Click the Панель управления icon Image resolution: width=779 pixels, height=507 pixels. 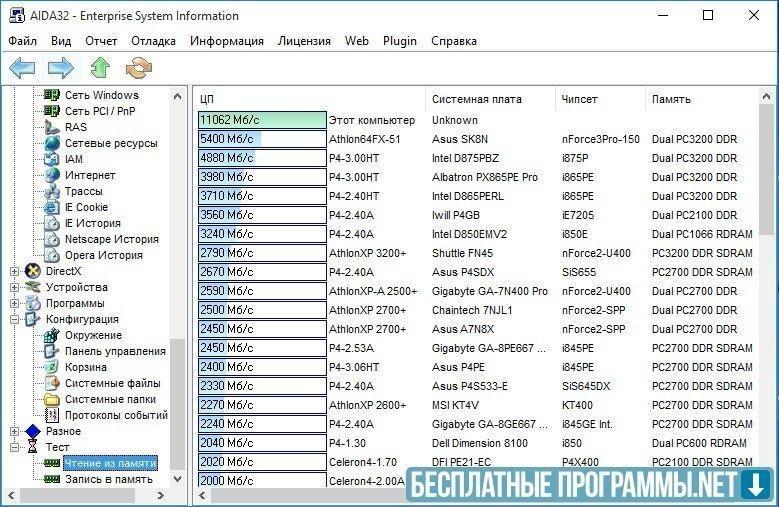pyautogui.click(x=52, y=351)
